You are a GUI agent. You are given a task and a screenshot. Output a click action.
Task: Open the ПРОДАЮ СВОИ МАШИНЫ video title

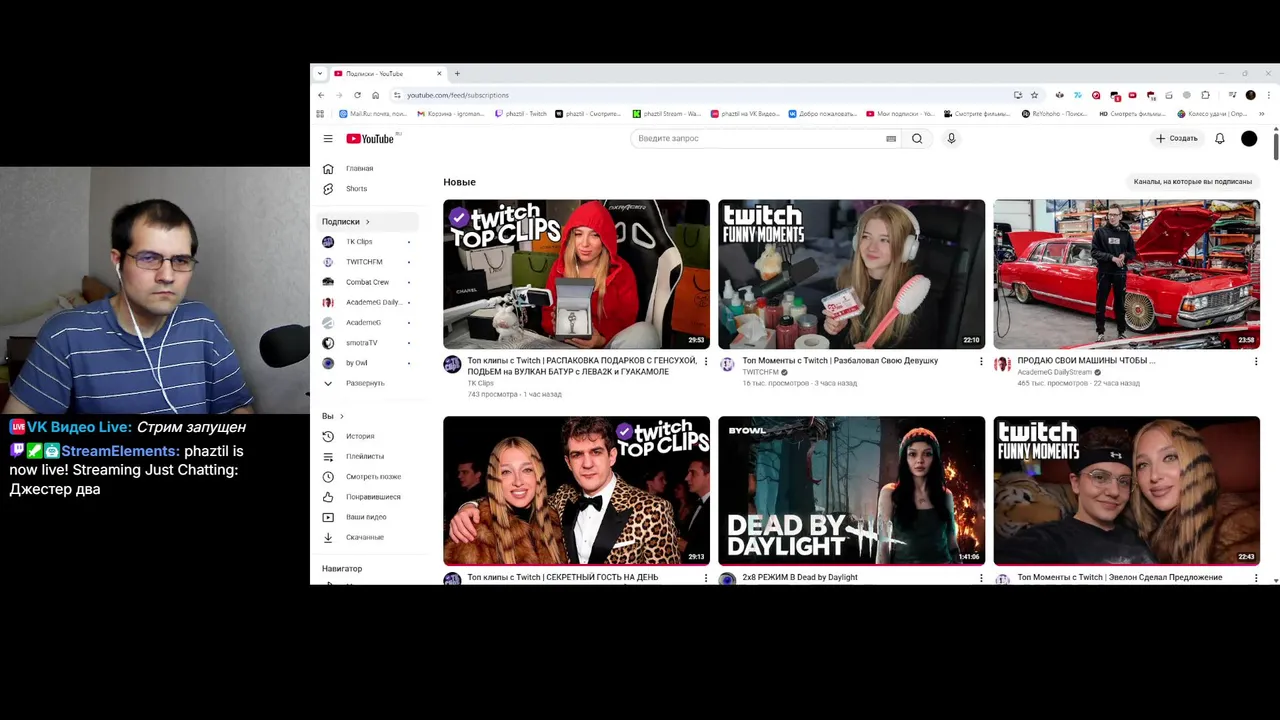(1086, 361)
